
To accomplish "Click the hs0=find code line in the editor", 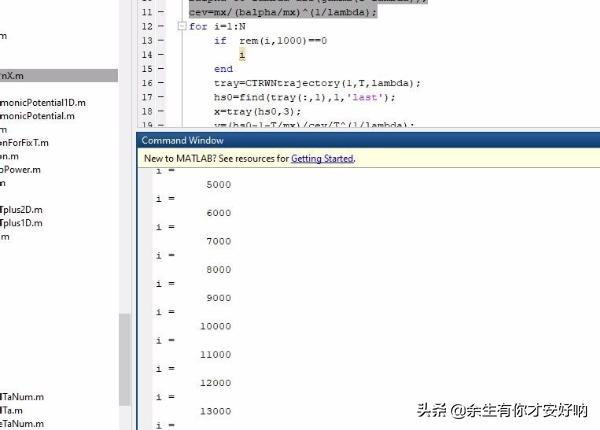I will (x=305, y=97).
